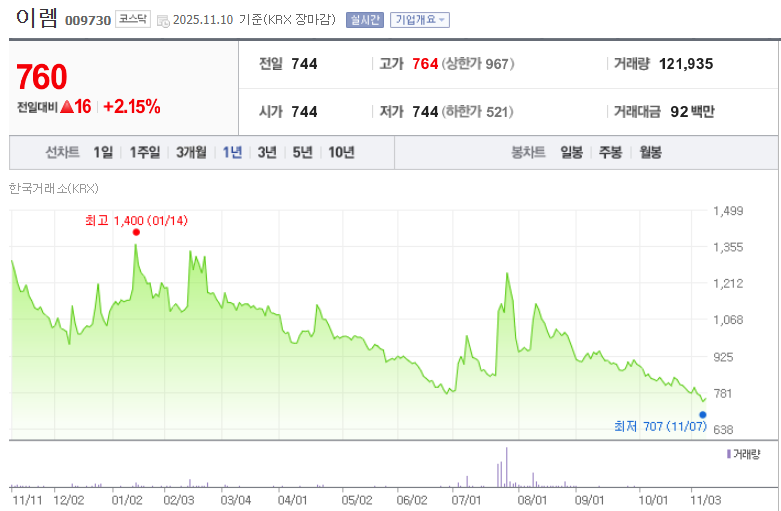Image resolution: width=781 pixels, height=511 pixels.
Task: Click the 거래량 value 121,935
Action: 686,64
